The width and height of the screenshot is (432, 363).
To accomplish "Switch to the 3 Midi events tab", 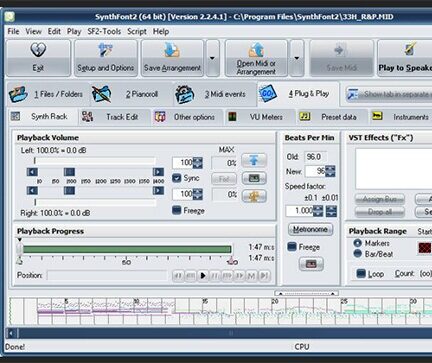I will 215,94.
